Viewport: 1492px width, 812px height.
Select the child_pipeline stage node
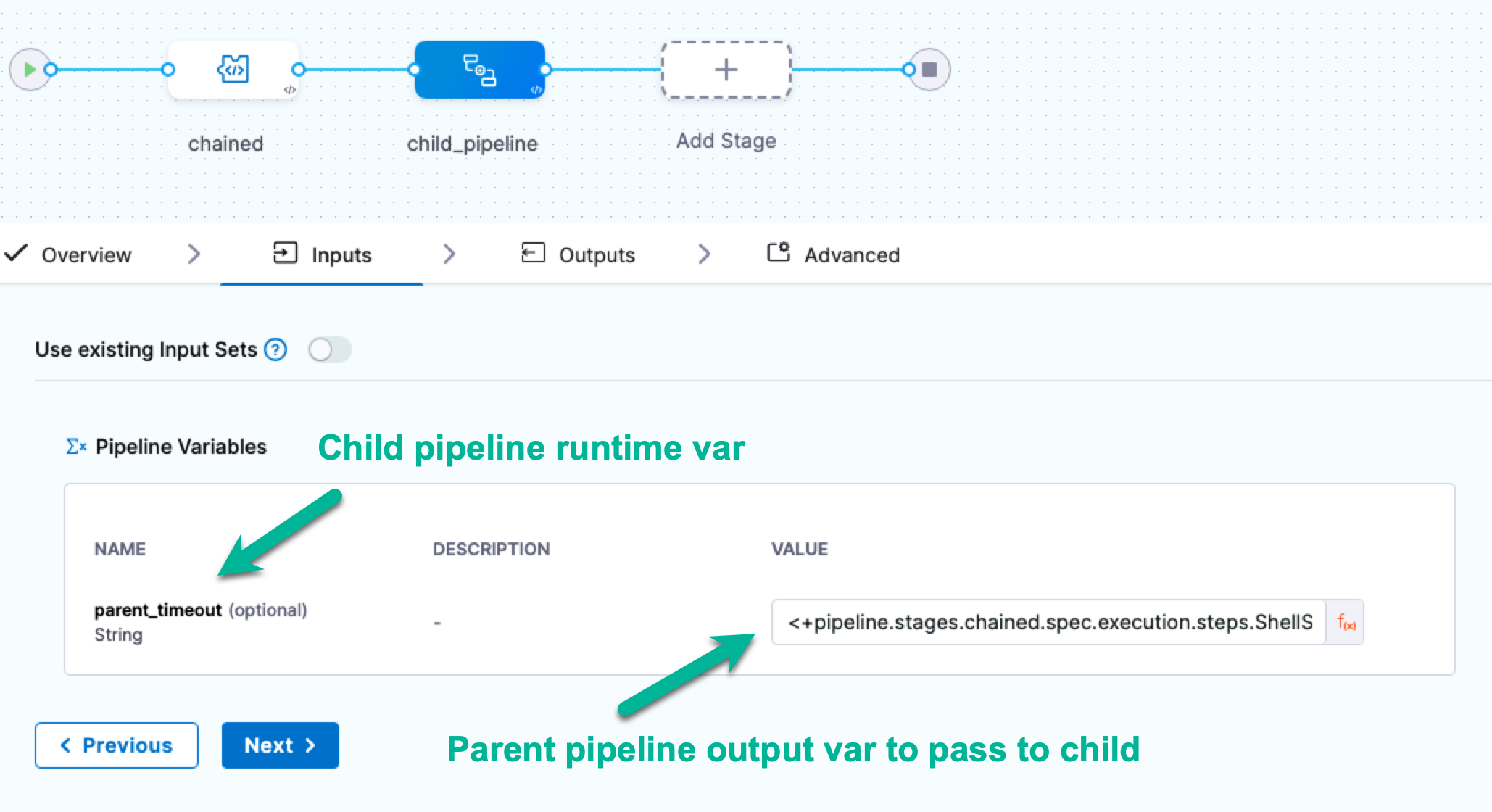pos(479,70)
